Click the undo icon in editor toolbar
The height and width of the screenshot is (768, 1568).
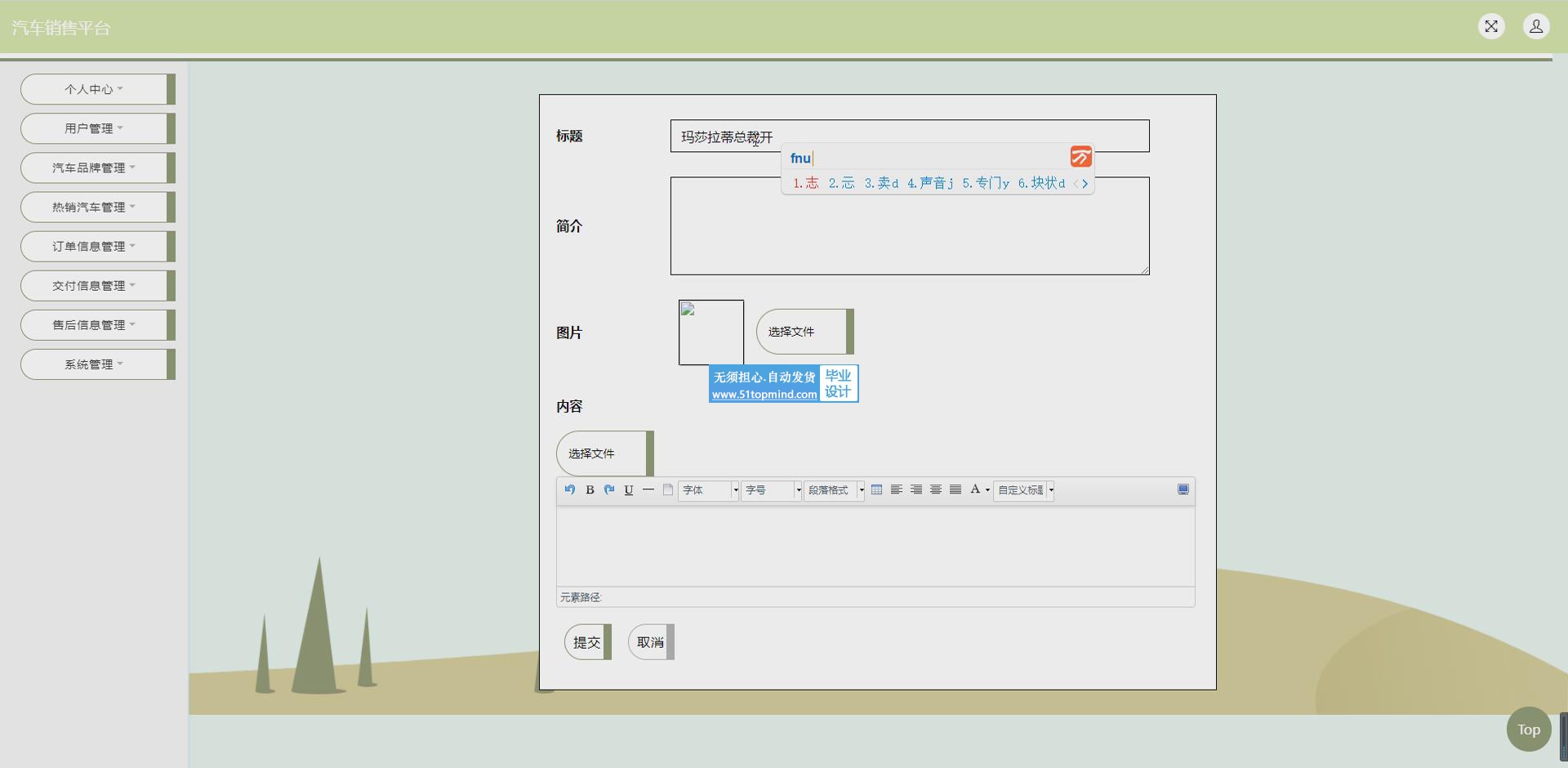tap(569, 490)
